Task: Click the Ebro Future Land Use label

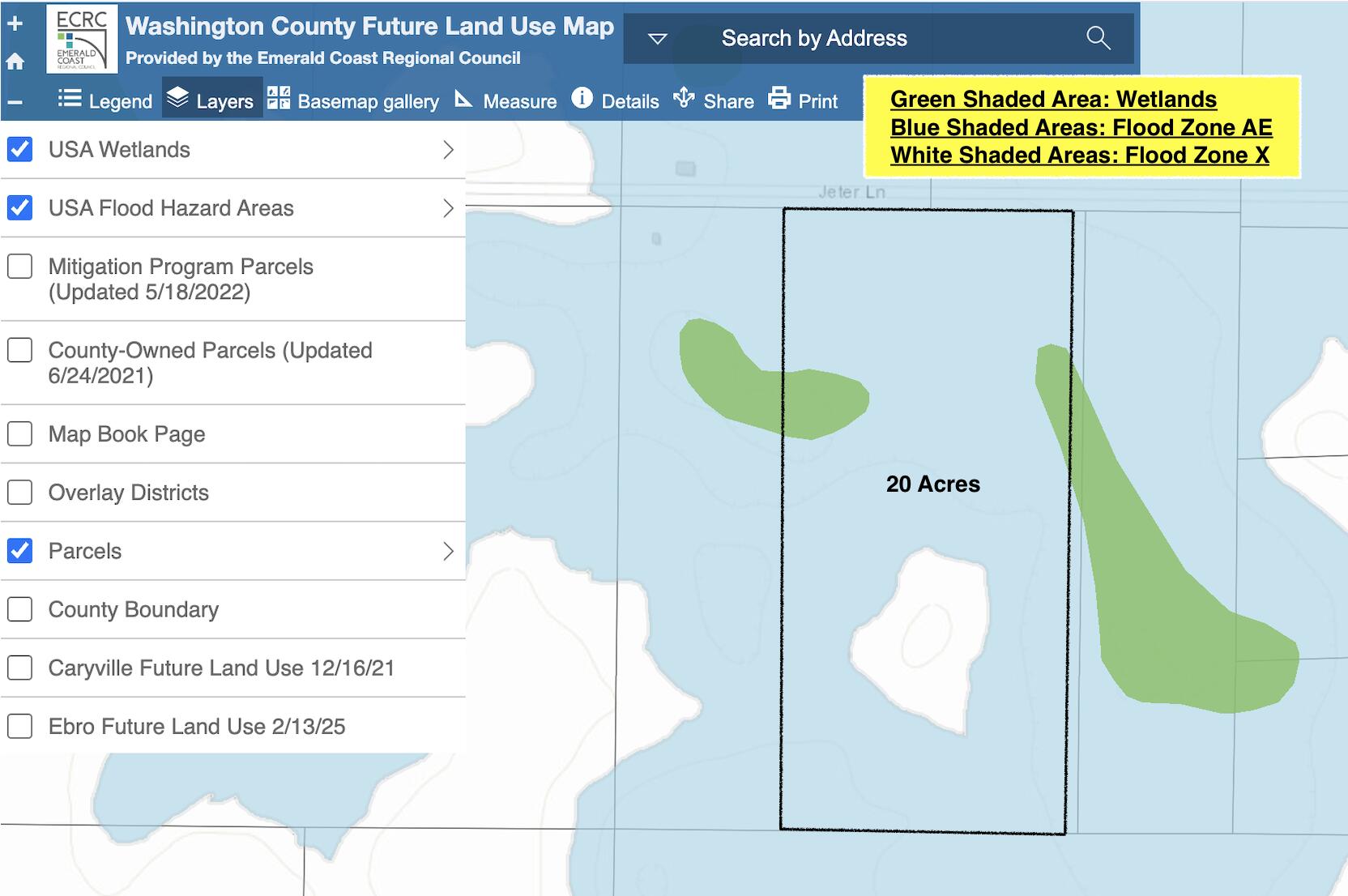Action: tap(197, 727)
